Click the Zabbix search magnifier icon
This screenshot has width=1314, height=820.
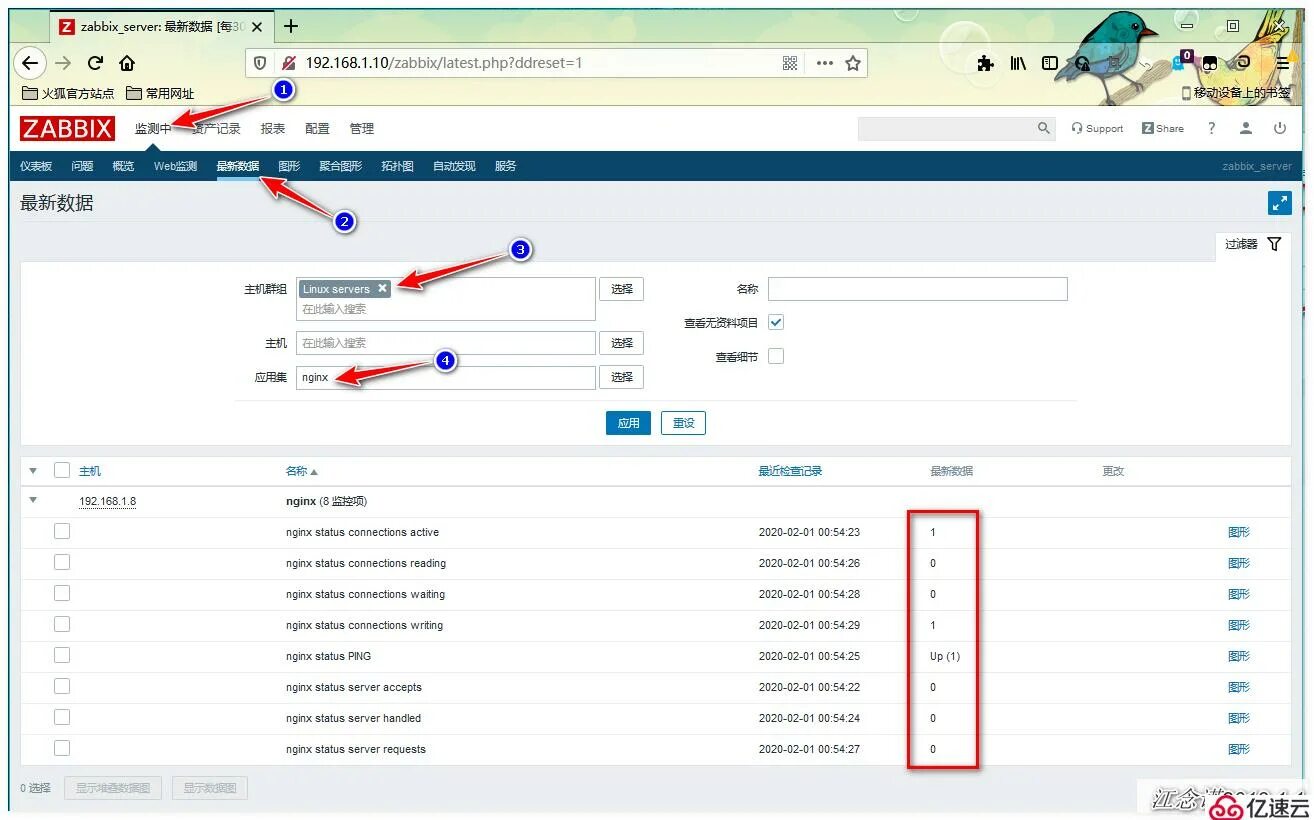click(x=1044, y=128)
